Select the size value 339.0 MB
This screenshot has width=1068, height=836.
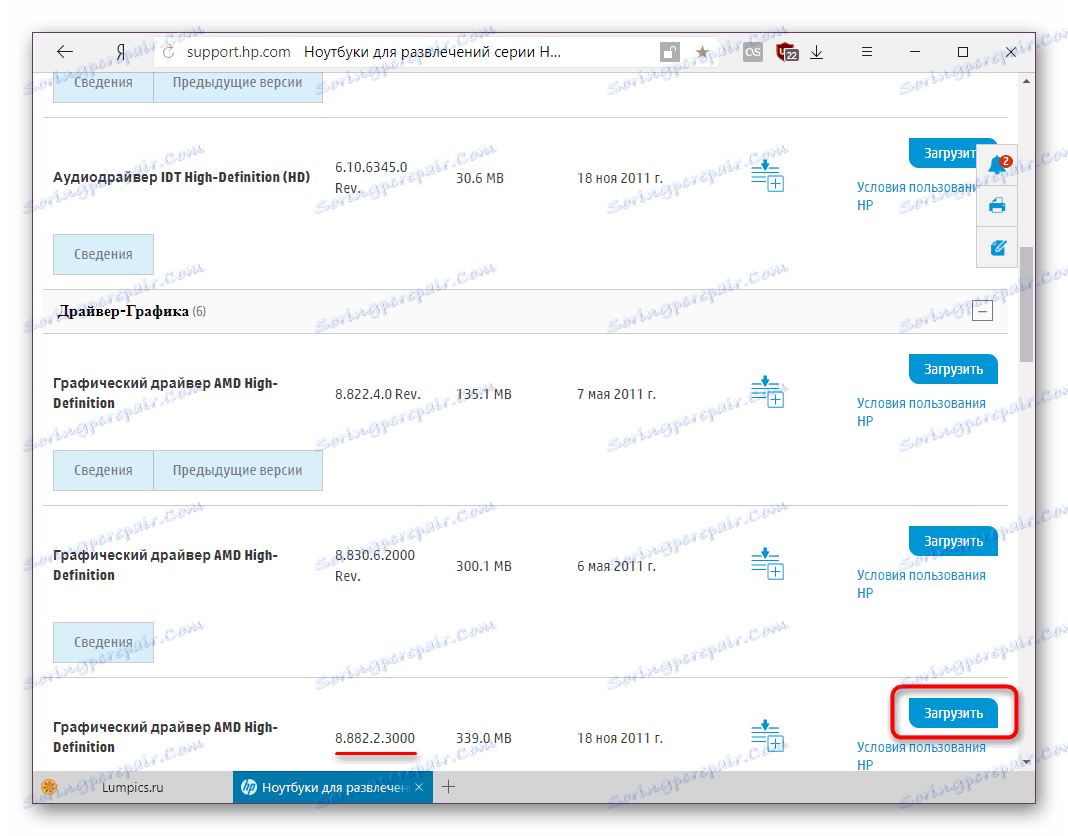point(484,738)
